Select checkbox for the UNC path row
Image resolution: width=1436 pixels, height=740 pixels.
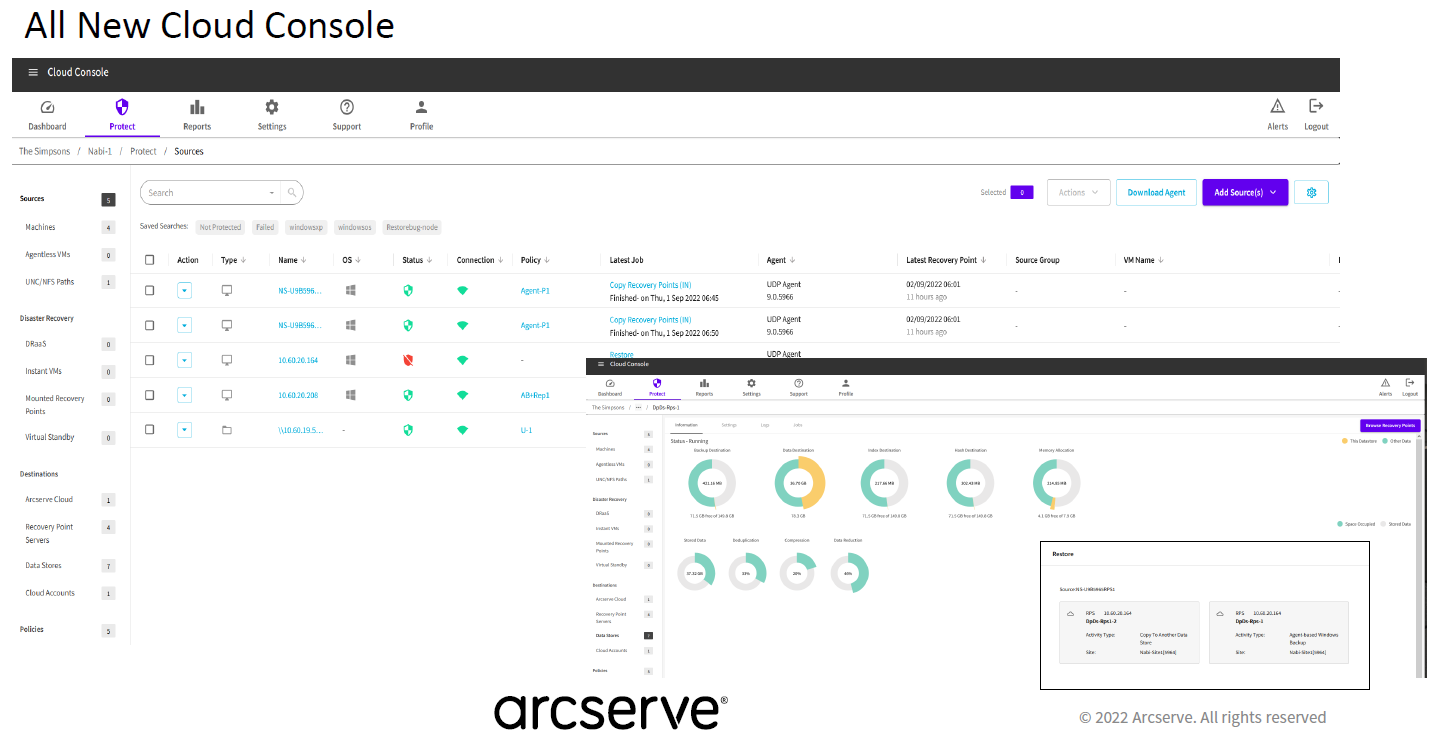point(150,429)
